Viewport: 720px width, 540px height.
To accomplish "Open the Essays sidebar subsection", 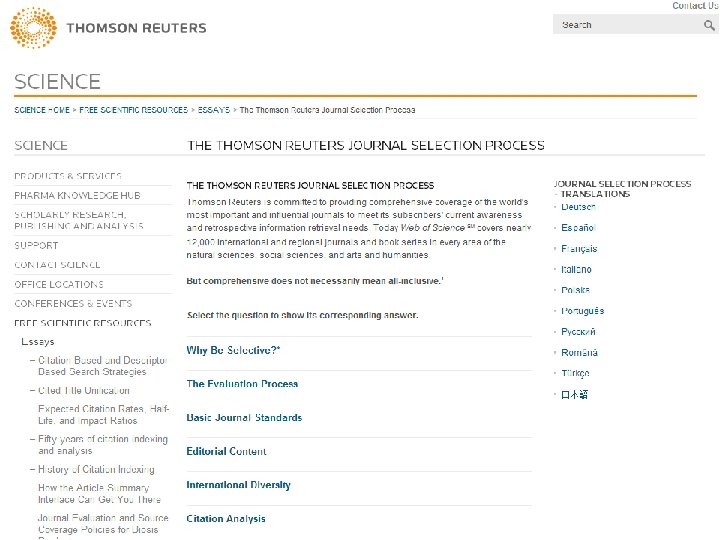I will [x=38, y=342].
